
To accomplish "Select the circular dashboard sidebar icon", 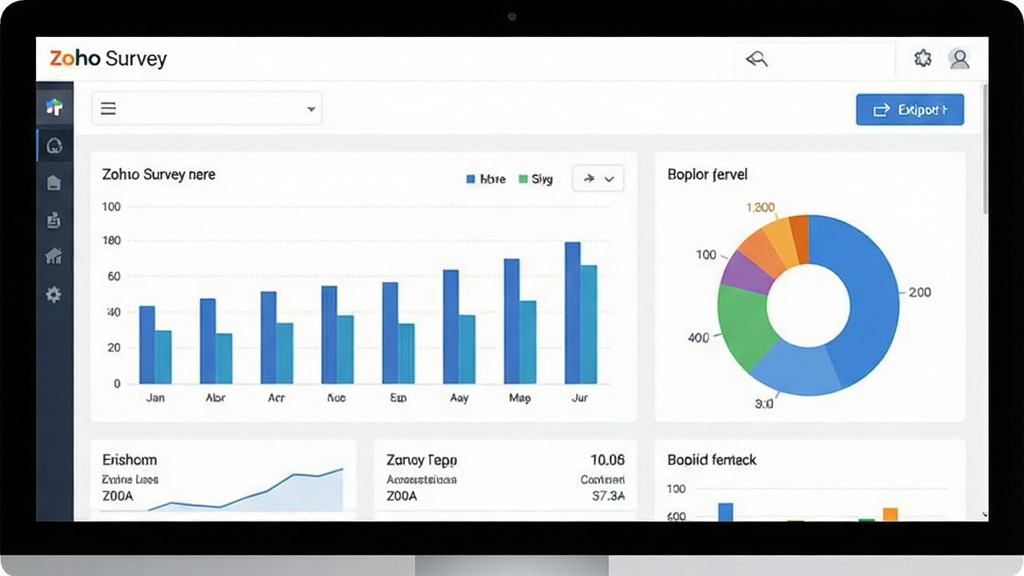I will 54,145.
